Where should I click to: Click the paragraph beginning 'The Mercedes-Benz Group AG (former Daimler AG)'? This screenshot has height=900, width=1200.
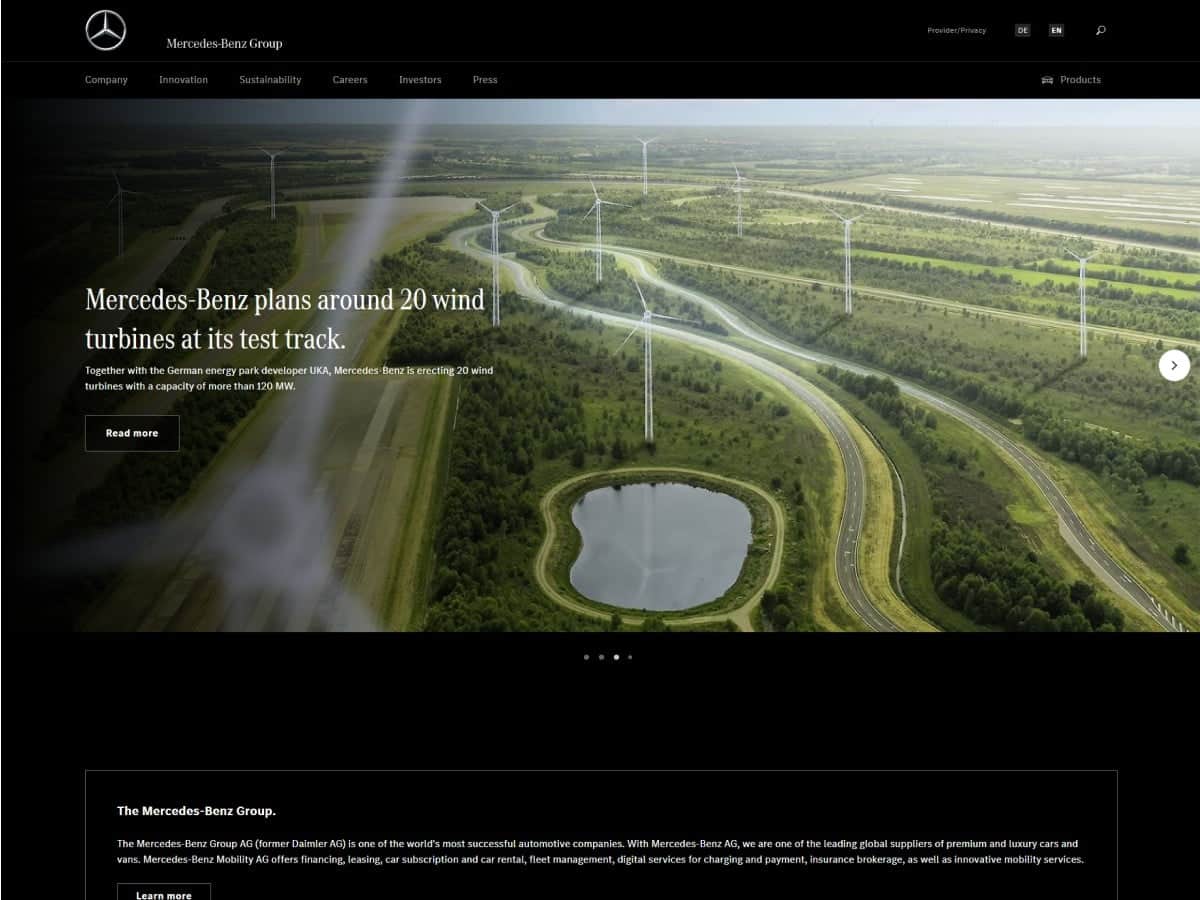point(600,851)
